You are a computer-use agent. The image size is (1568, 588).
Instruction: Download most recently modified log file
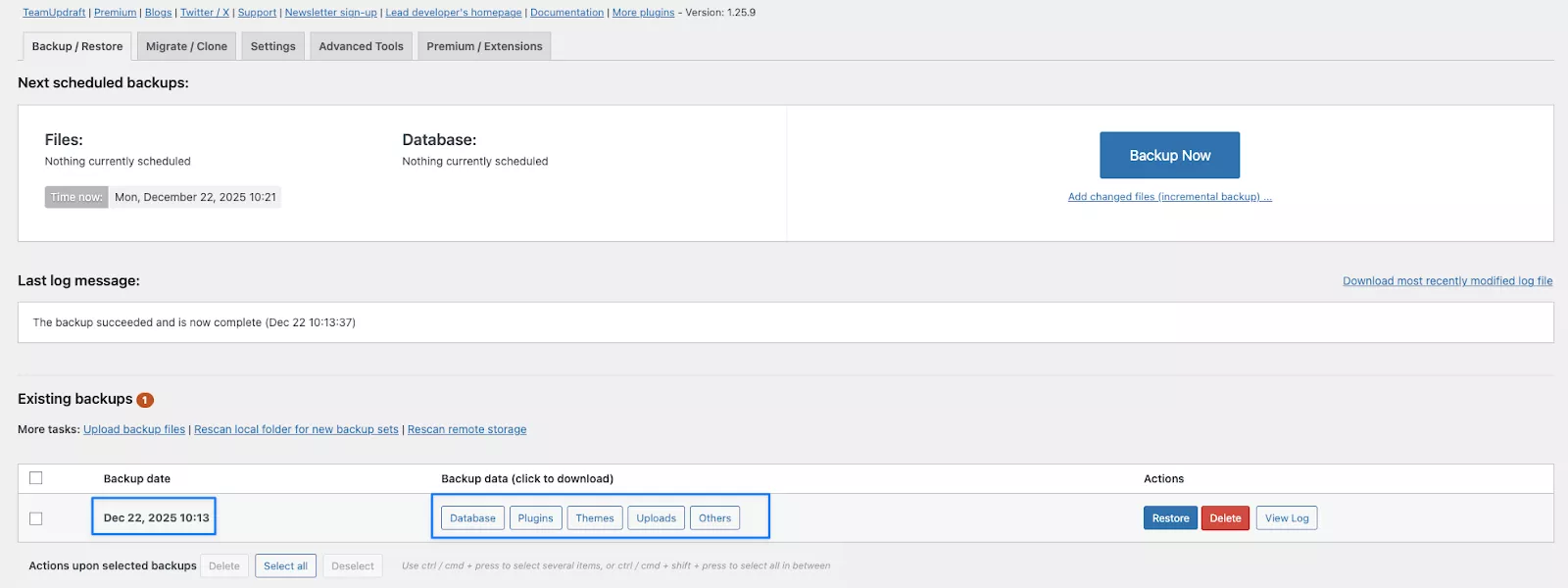(x=1446, y=281)
